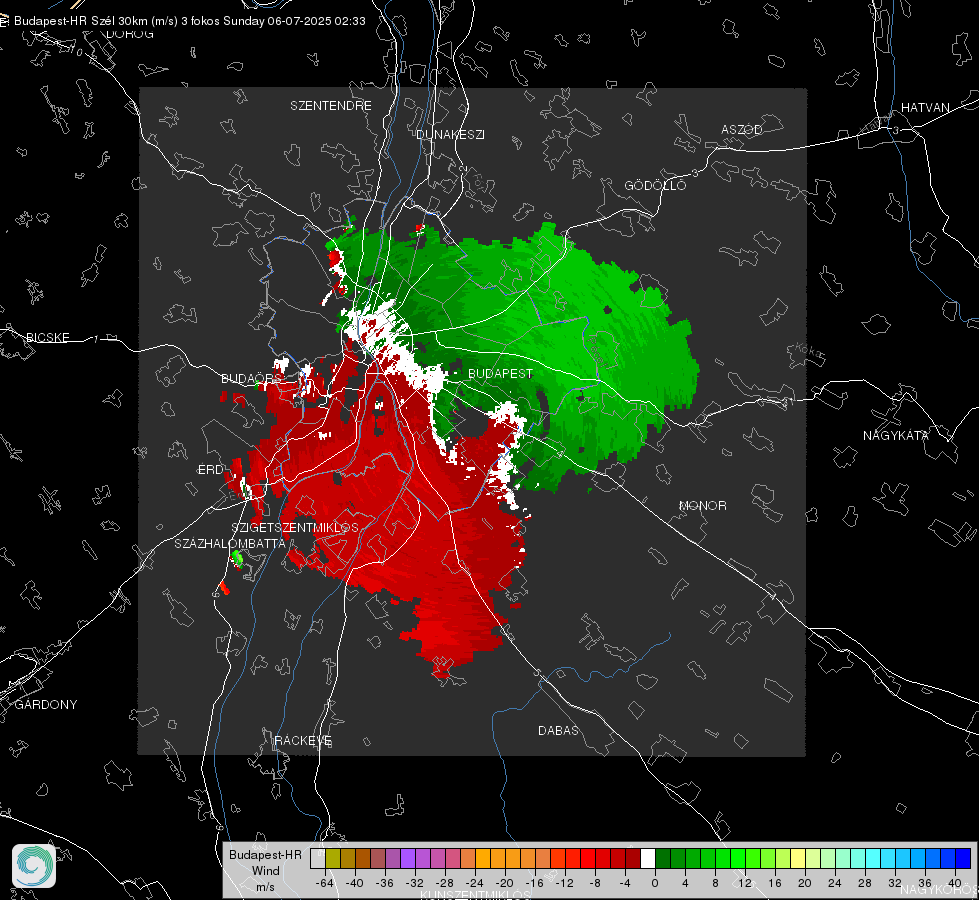Click the ASZÓD town label

pos(742,129)
